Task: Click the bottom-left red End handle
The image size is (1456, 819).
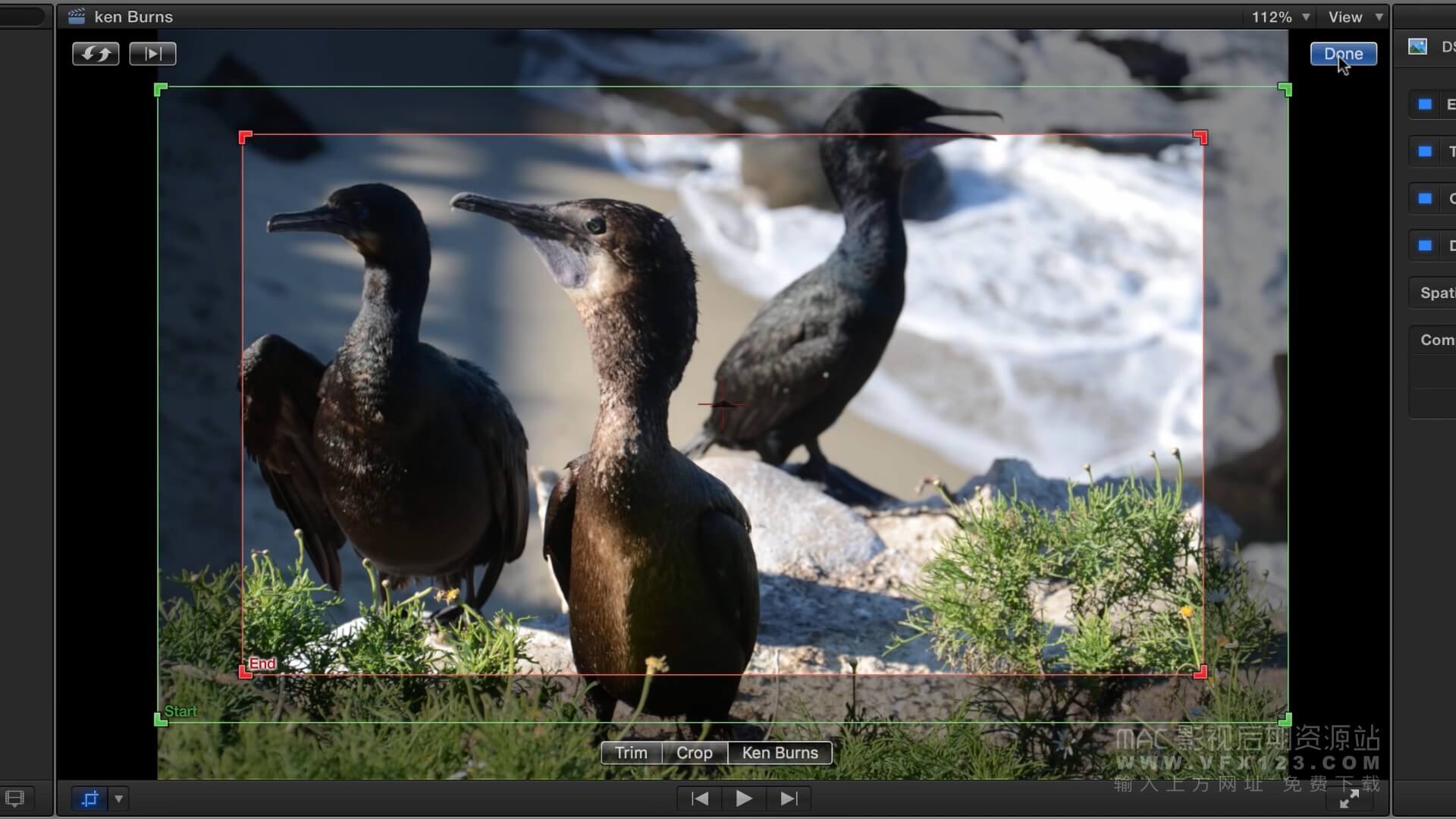Action: [245, 672]
